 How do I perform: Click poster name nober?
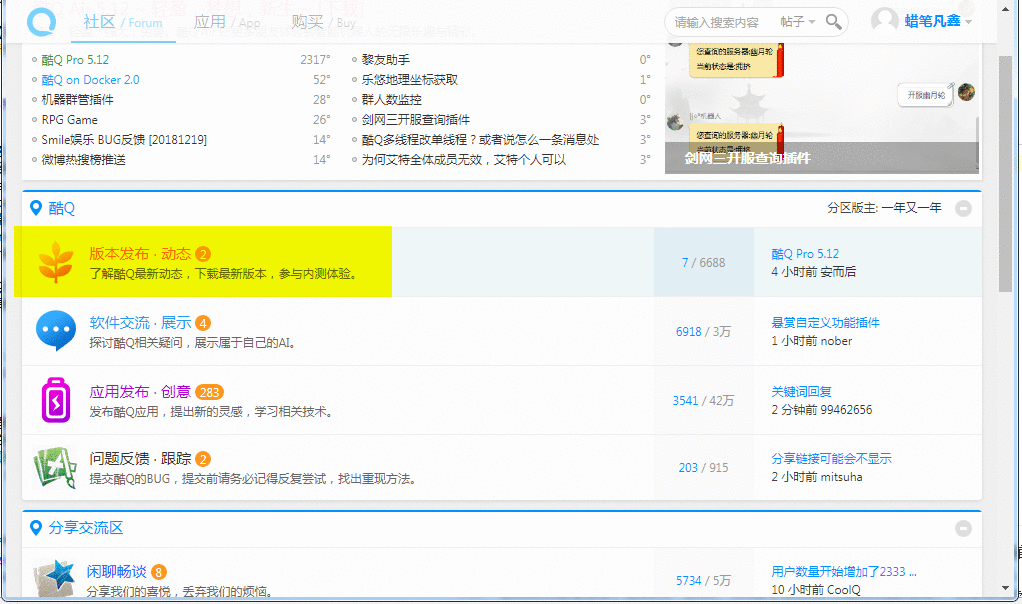(836, 341)
